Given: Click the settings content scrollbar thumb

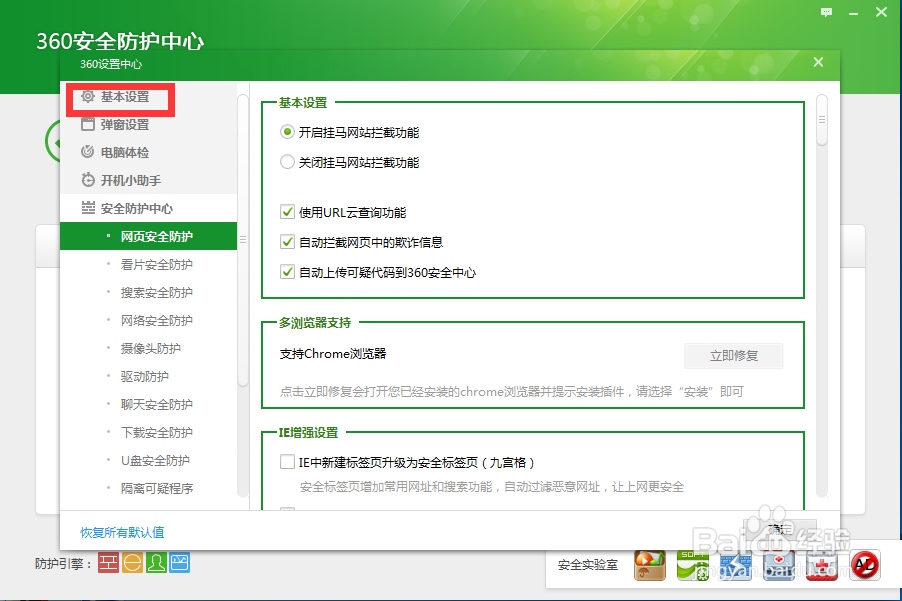Looking at the screenshot, I should [x=821, y=120].
